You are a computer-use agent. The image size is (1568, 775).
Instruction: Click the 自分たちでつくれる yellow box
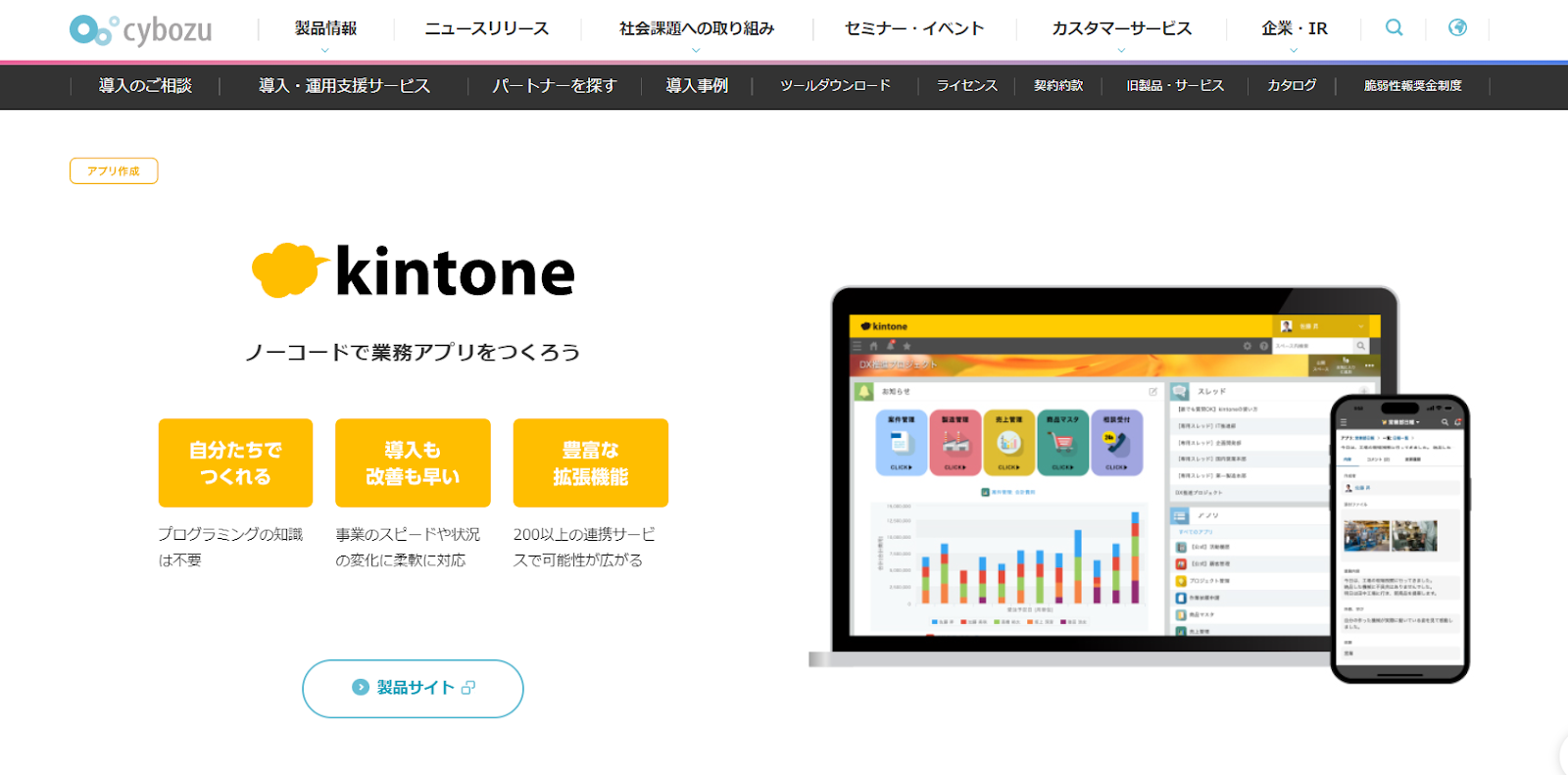click(x=235, y=462)
